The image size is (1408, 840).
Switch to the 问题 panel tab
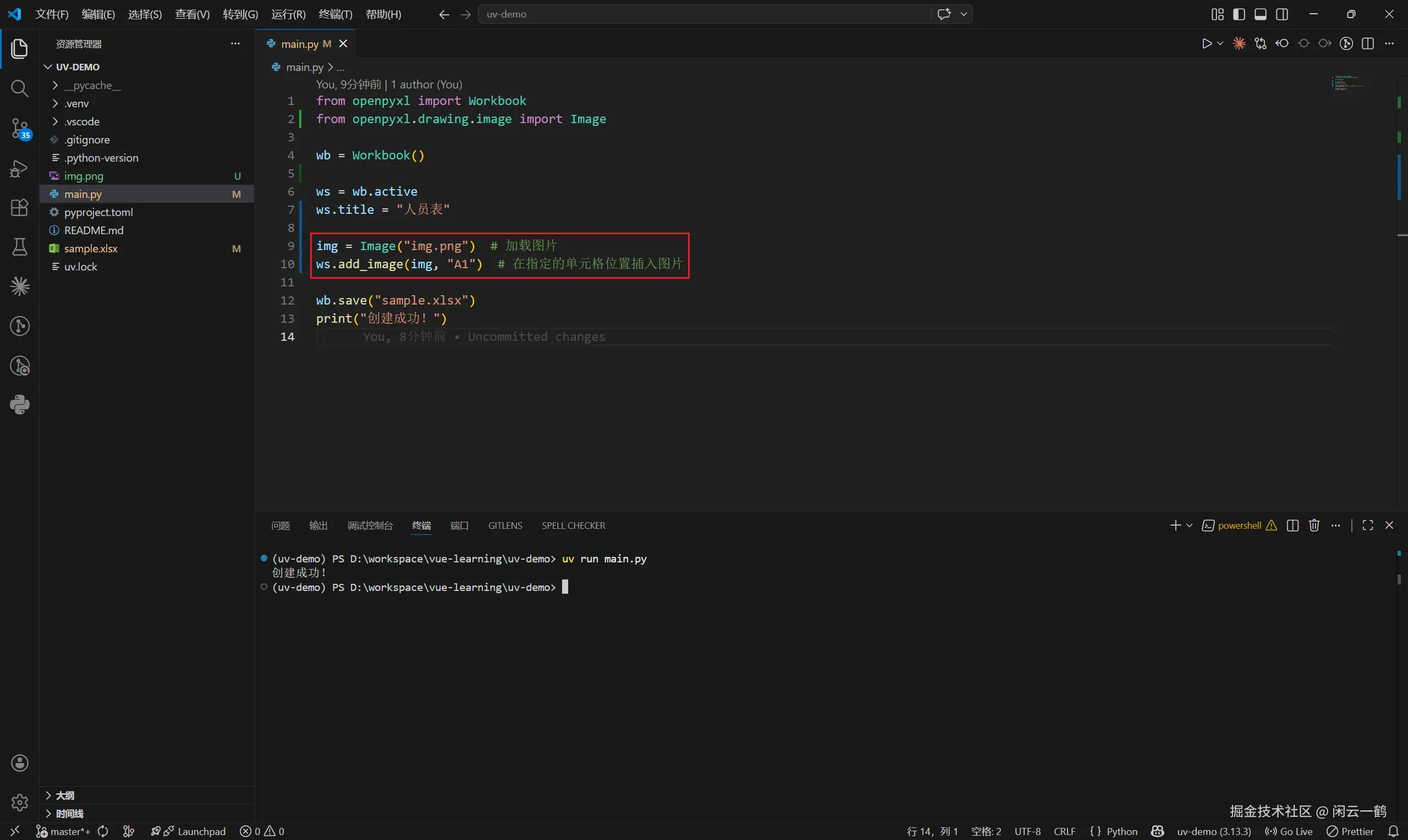click(280, 526)
